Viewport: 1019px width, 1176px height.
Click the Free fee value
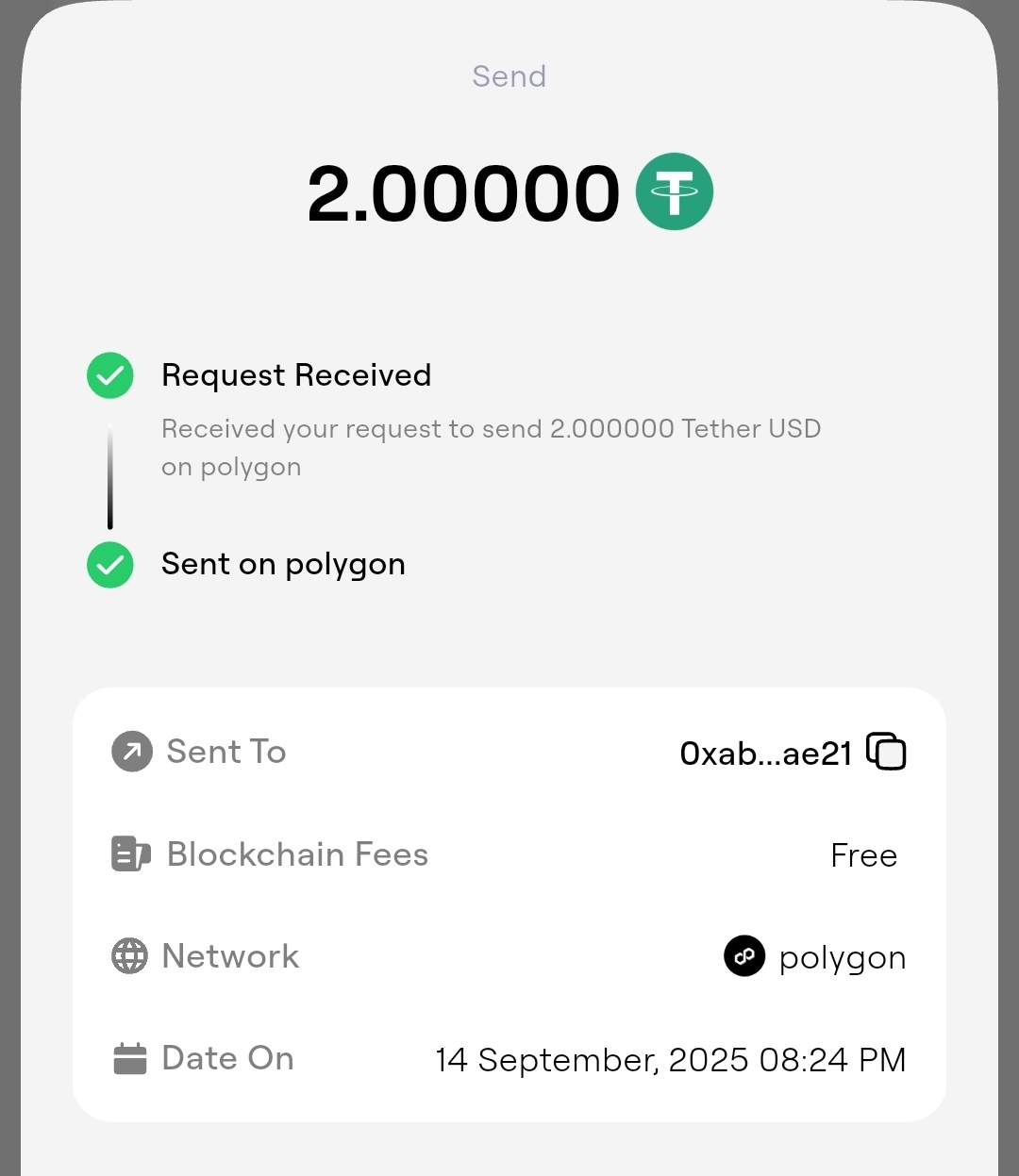(863, 855)
